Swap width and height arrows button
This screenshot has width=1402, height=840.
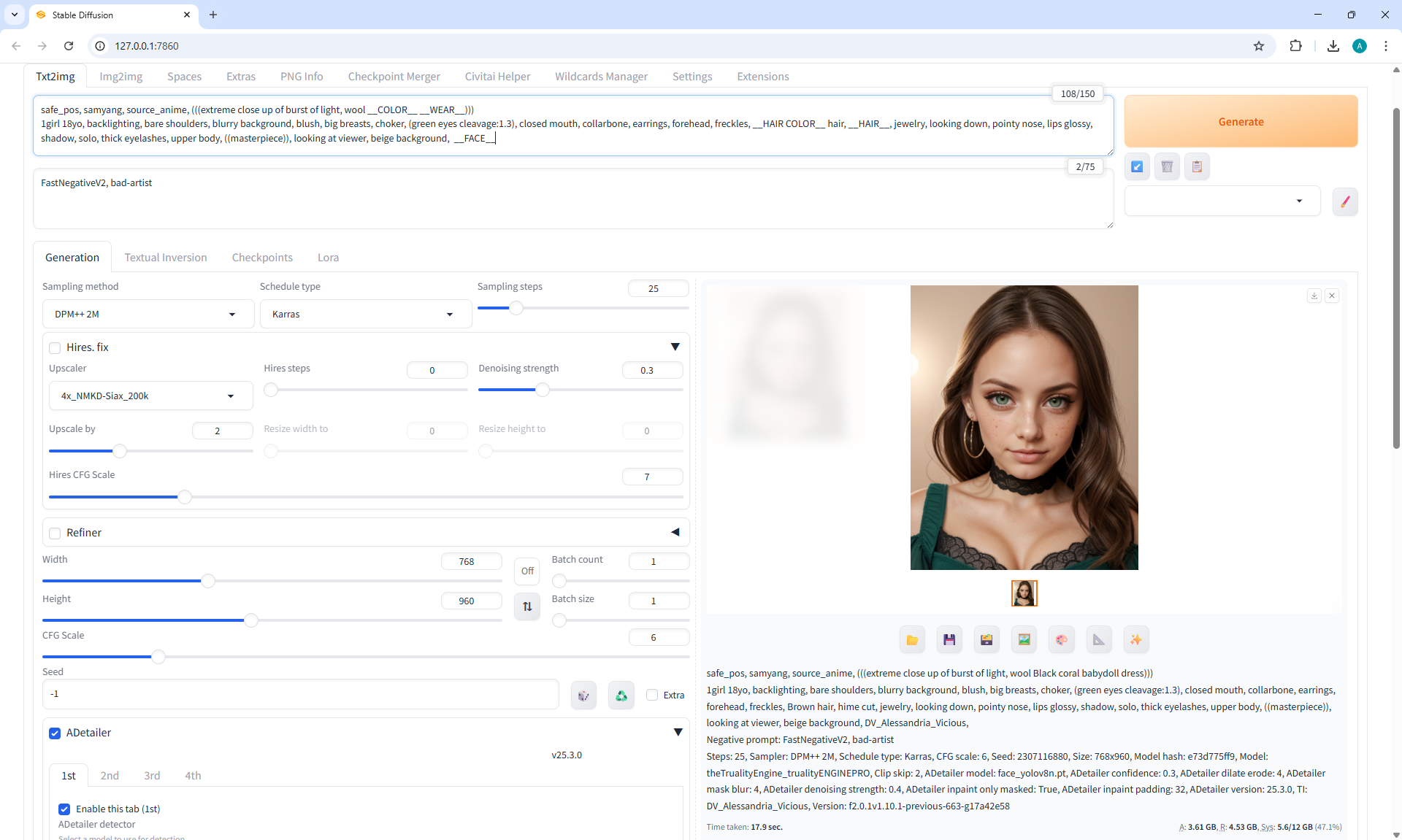[x=527, y=606]
